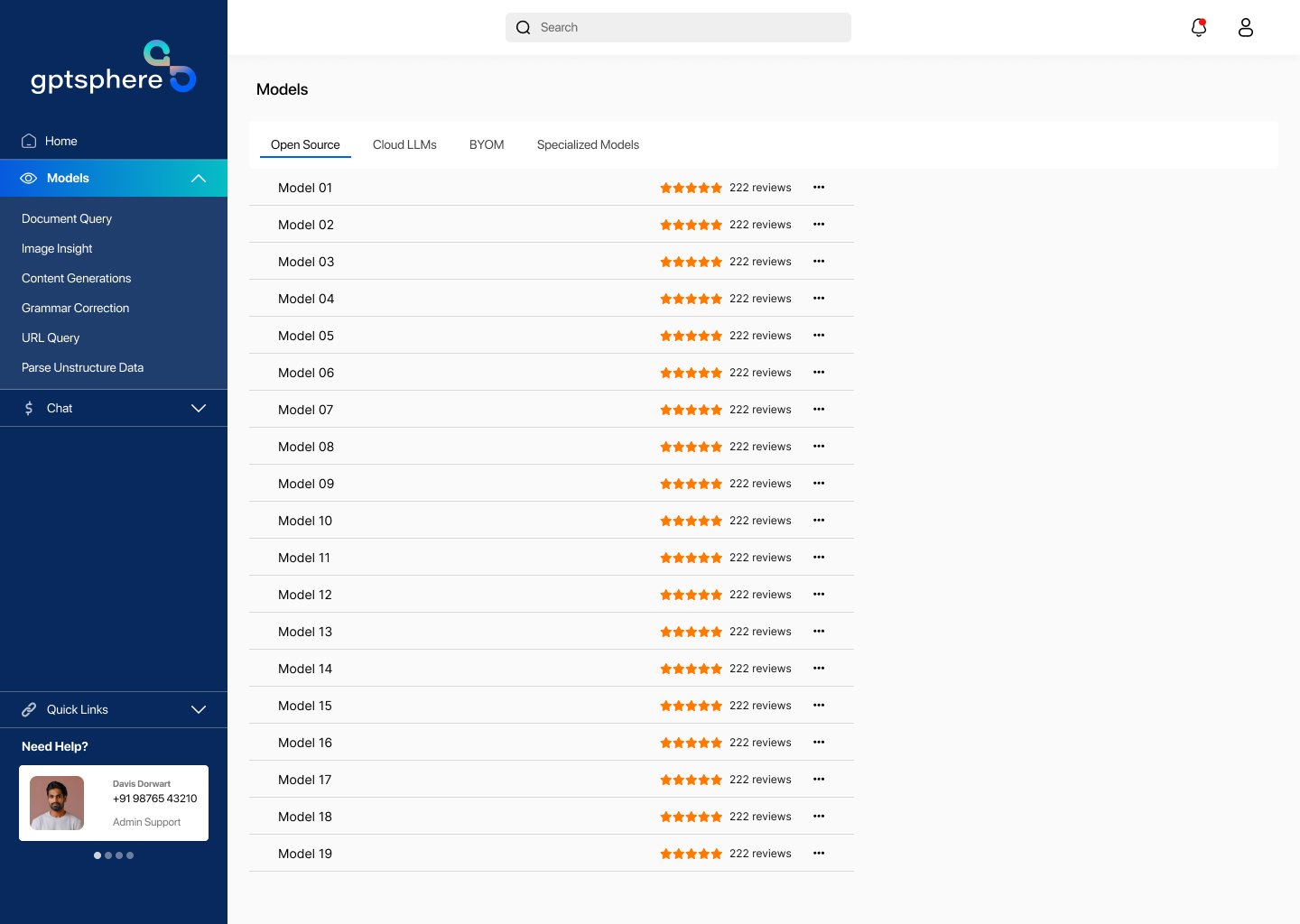
Task: Open the Document Query link
Action: (67, 218)
